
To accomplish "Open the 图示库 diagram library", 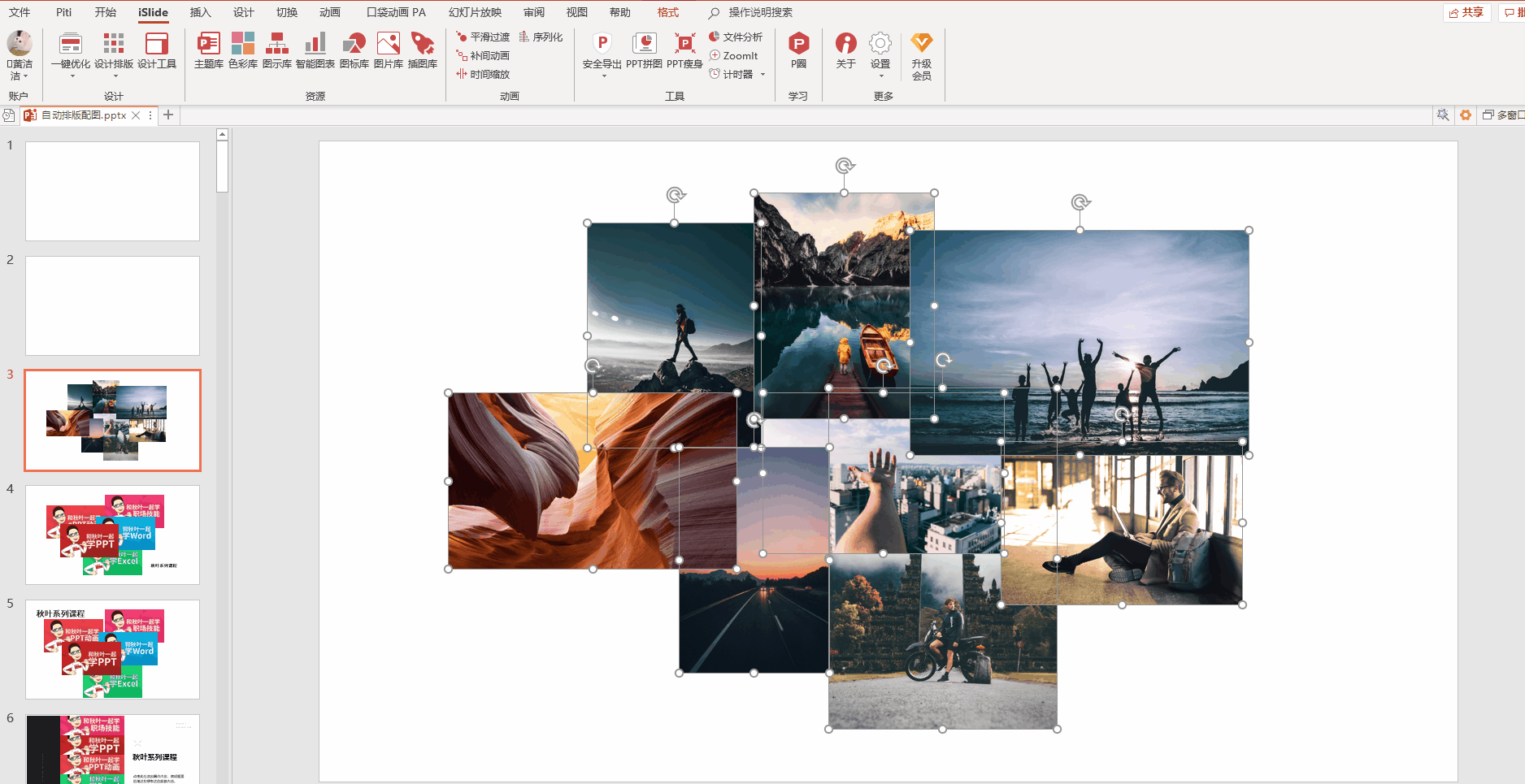I will (276, 50).
